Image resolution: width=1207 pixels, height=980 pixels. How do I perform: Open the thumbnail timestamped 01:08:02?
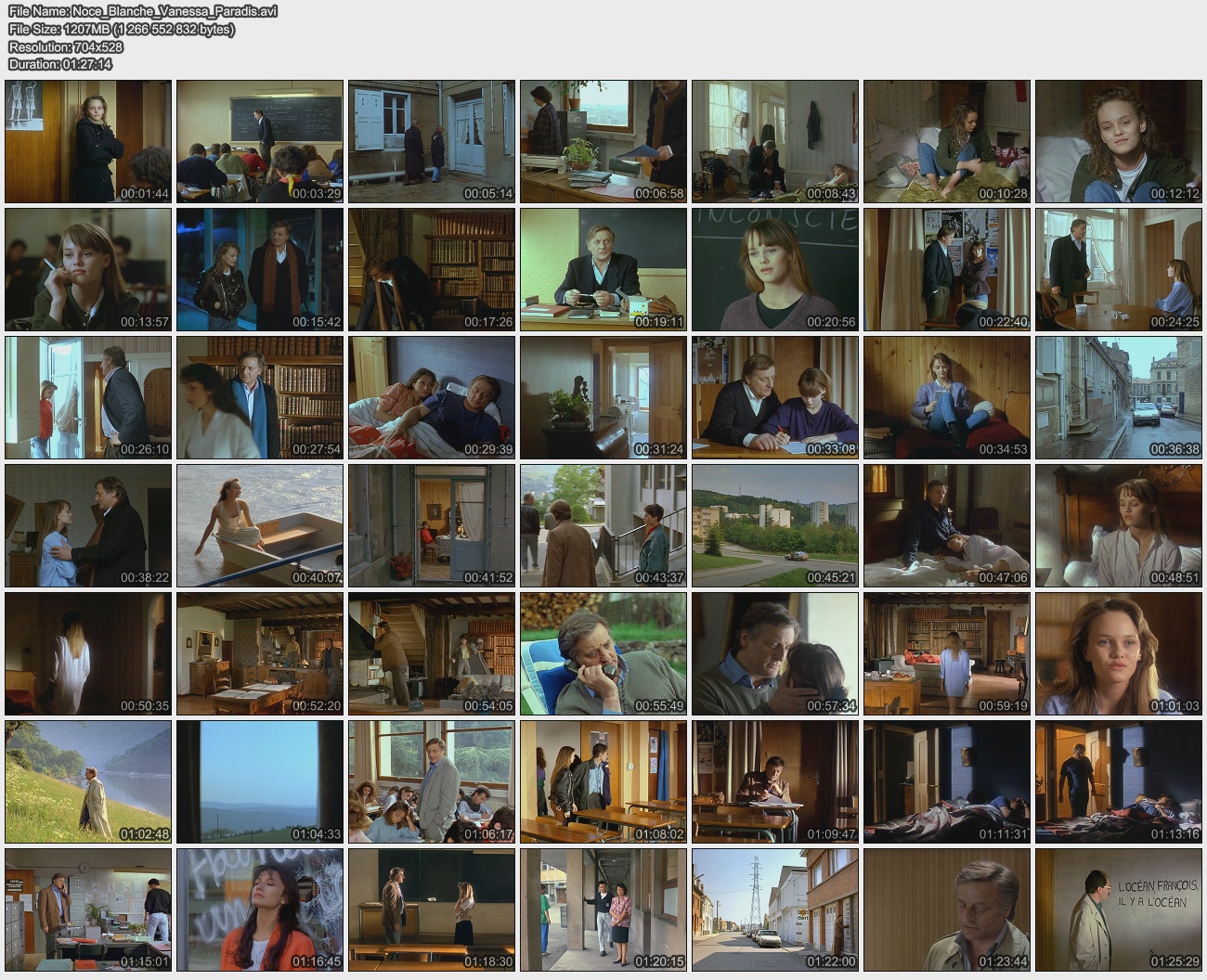[603, 781]
